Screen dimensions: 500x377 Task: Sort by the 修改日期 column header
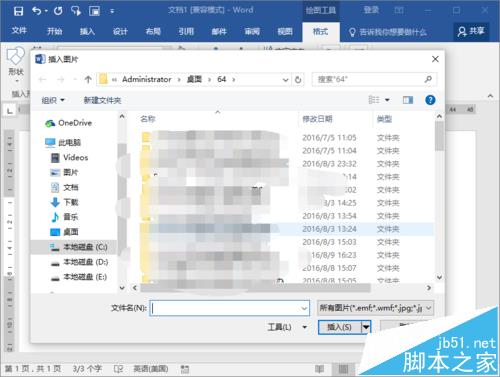317,119
